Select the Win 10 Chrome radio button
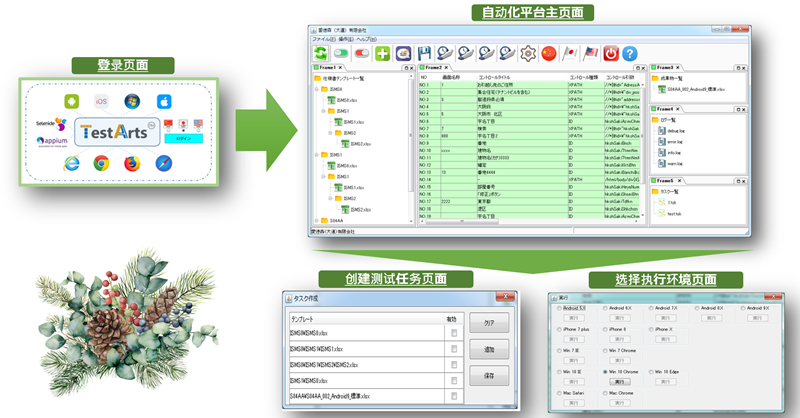This screenshot has width=800, height=418. [x=604, y=372]
